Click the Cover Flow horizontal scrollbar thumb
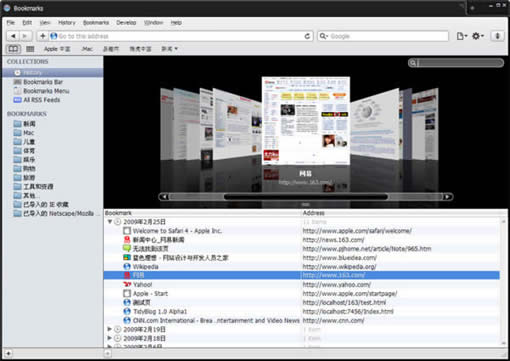The height and width of the screenshot is (361, 510). pyautogui.click(x=306, y=197)
